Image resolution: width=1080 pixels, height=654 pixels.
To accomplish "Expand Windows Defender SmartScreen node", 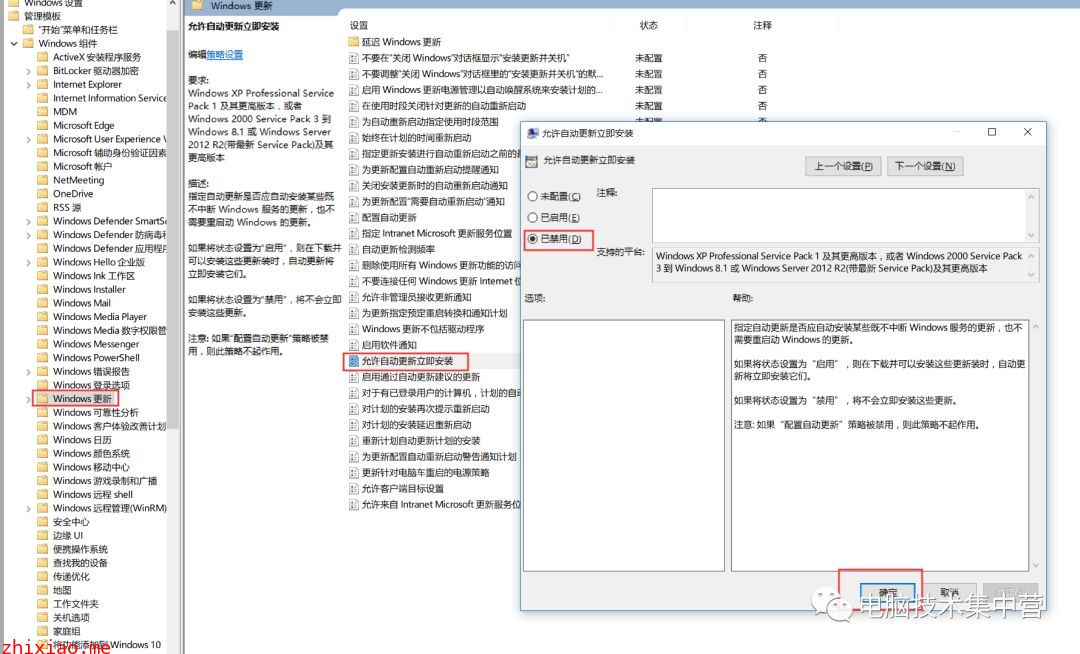I will (x=28, y=221).
